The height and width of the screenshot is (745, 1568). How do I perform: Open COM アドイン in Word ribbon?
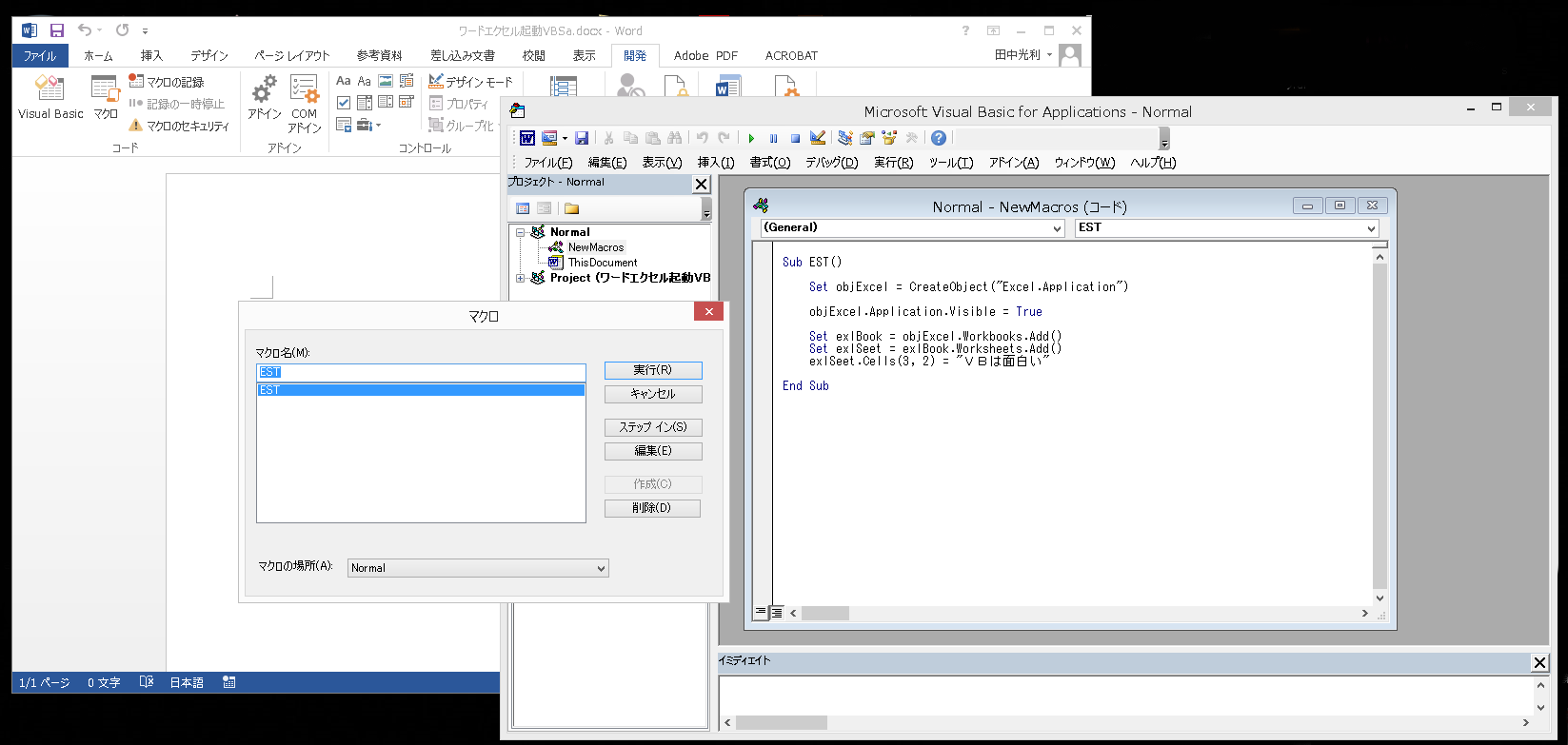point(305,104)
